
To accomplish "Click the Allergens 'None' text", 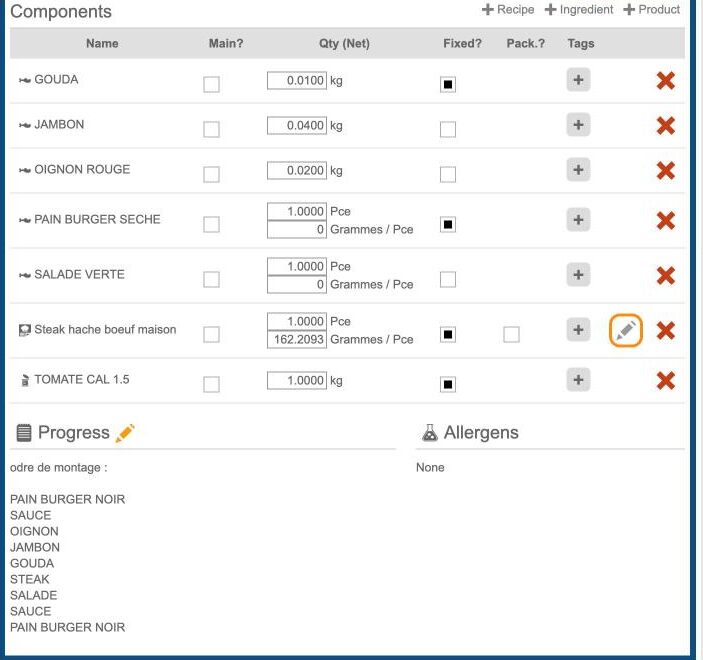I will [x=430, y=468].
